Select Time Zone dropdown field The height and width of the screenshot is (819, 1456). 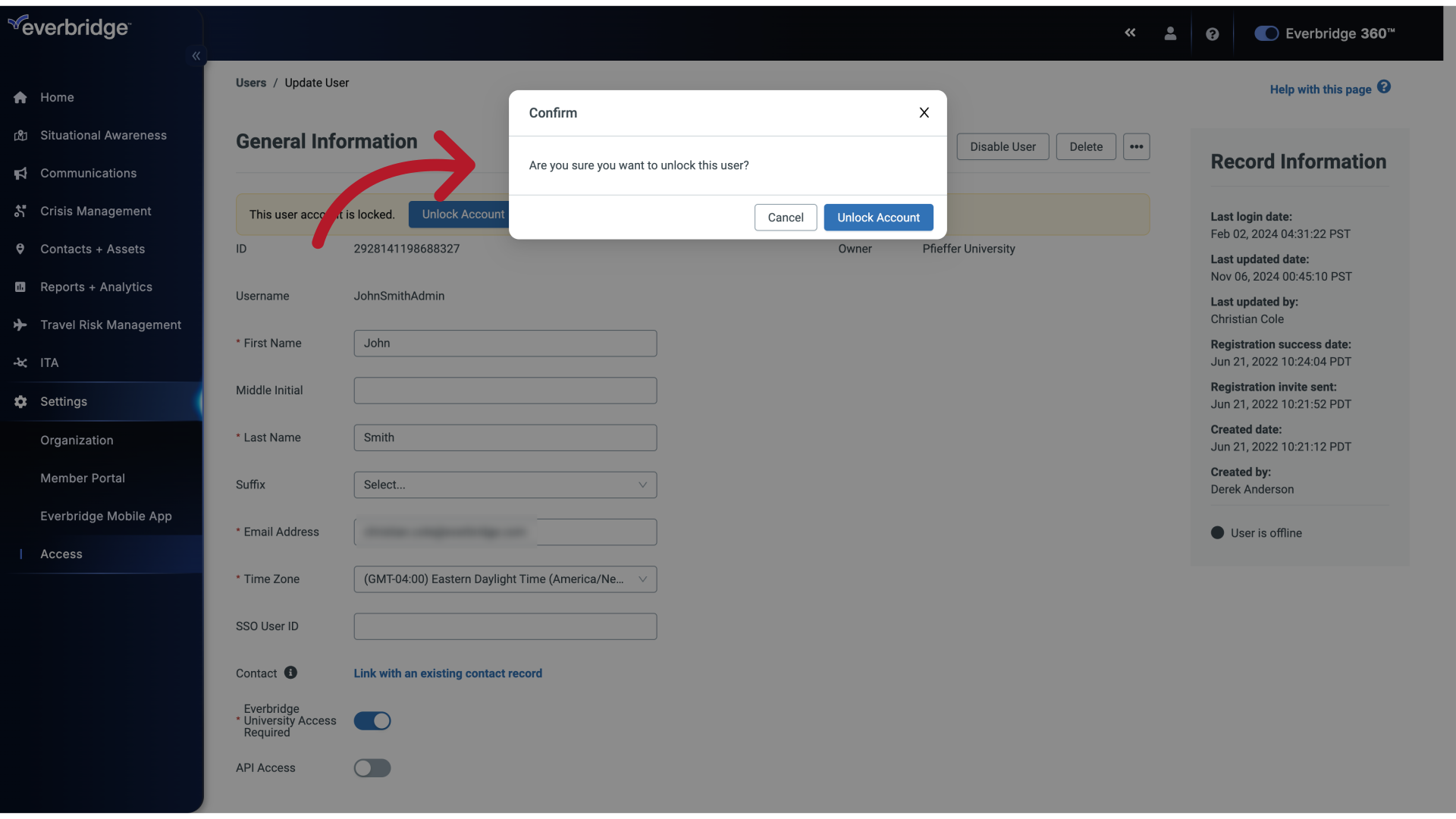pos(505,578)
